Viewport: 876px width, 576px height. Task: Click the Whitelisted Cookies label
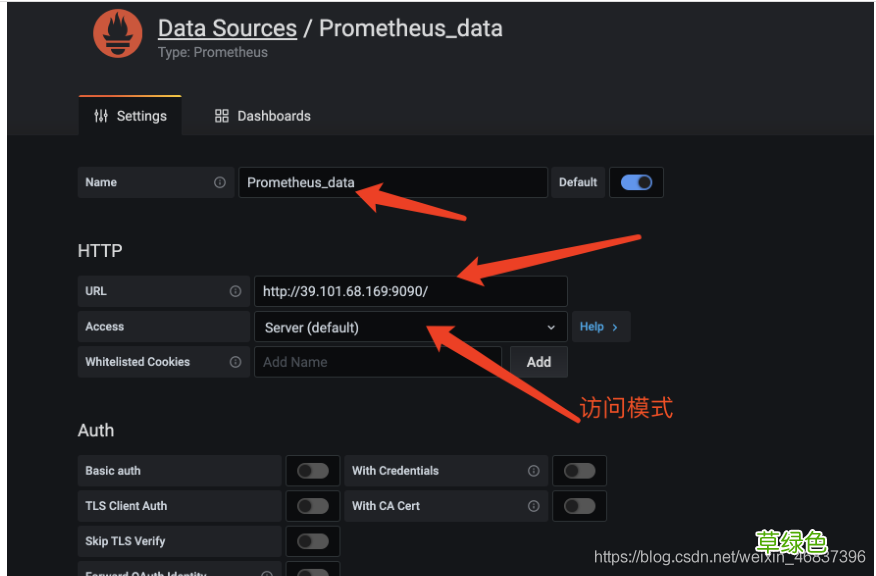click(137, 362)
